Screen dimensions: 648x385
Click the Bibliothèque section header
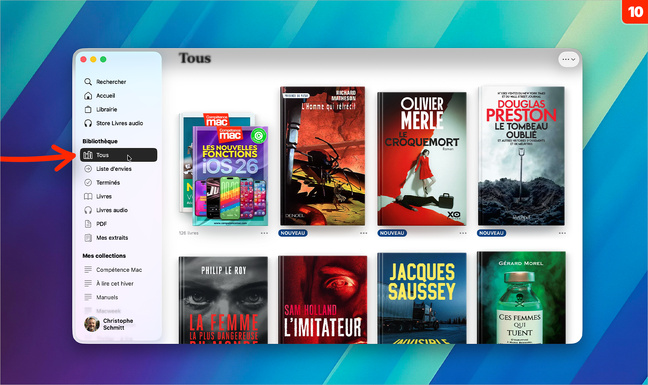click(100, 141)
